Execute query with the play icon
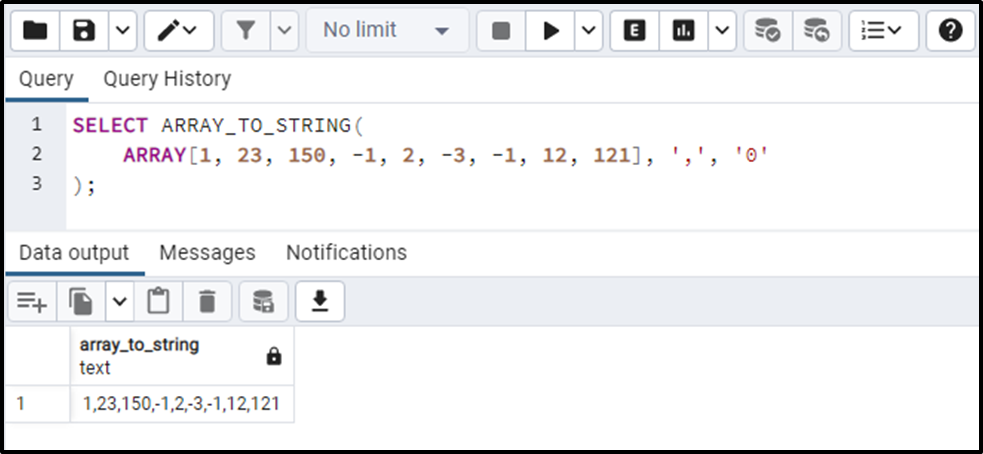This screenshot has height=454, width=983. point(550,30)
